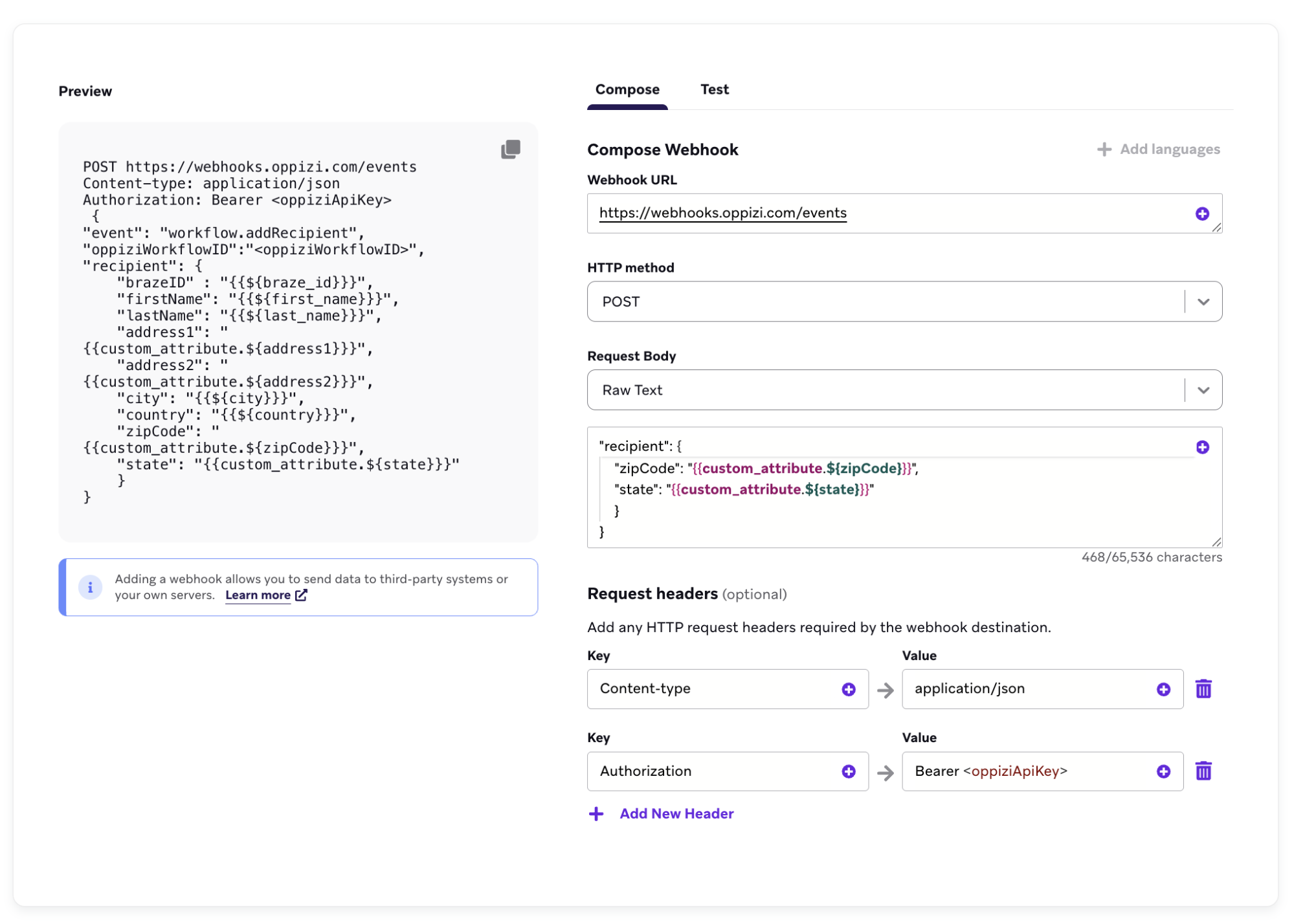
Task: Switch to the Test tab
Action: click(x=714, y=89)
